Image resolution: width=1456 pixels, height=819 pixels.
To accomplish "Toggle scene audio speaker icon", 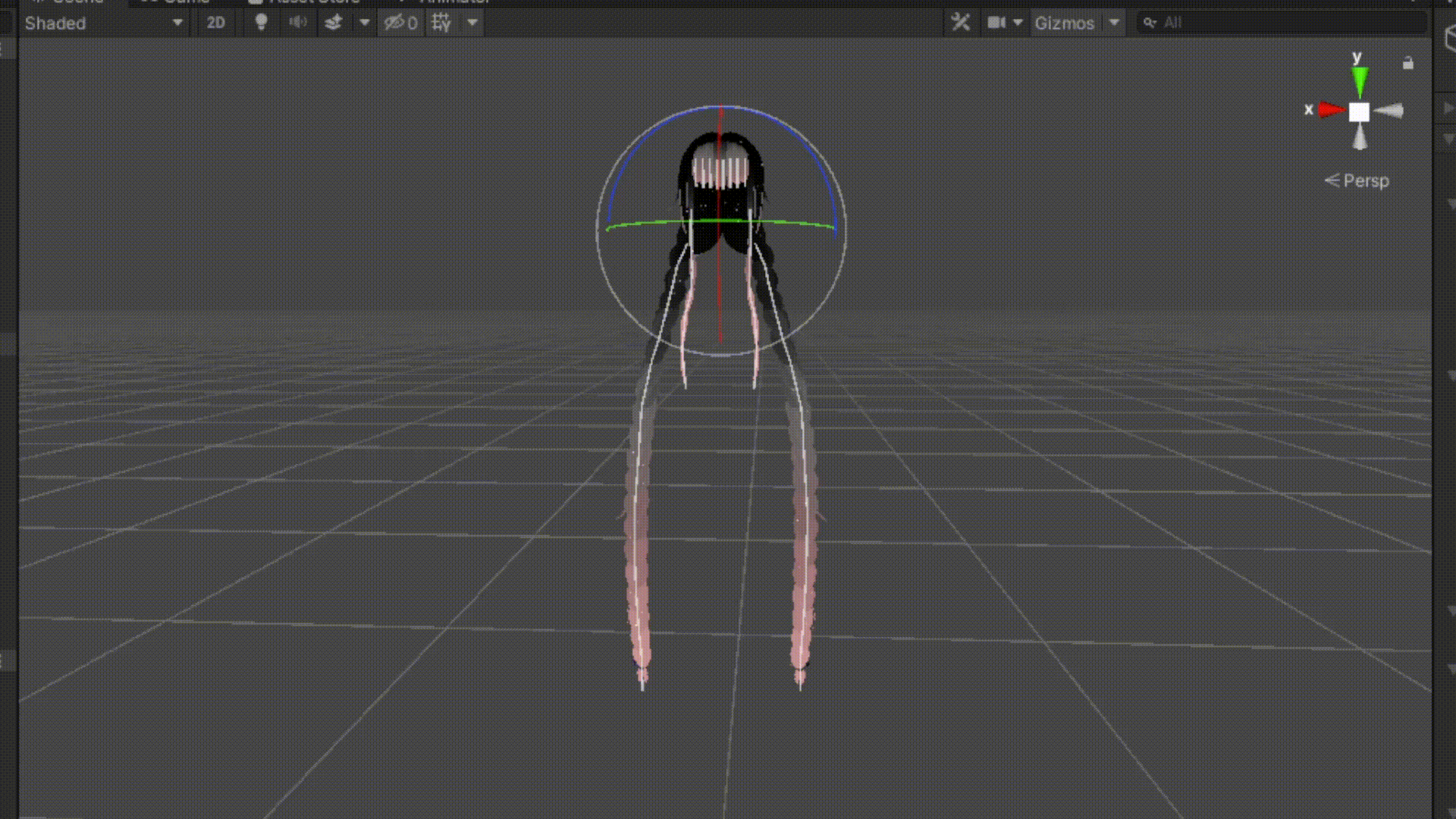I will click(x=297, y=23).
